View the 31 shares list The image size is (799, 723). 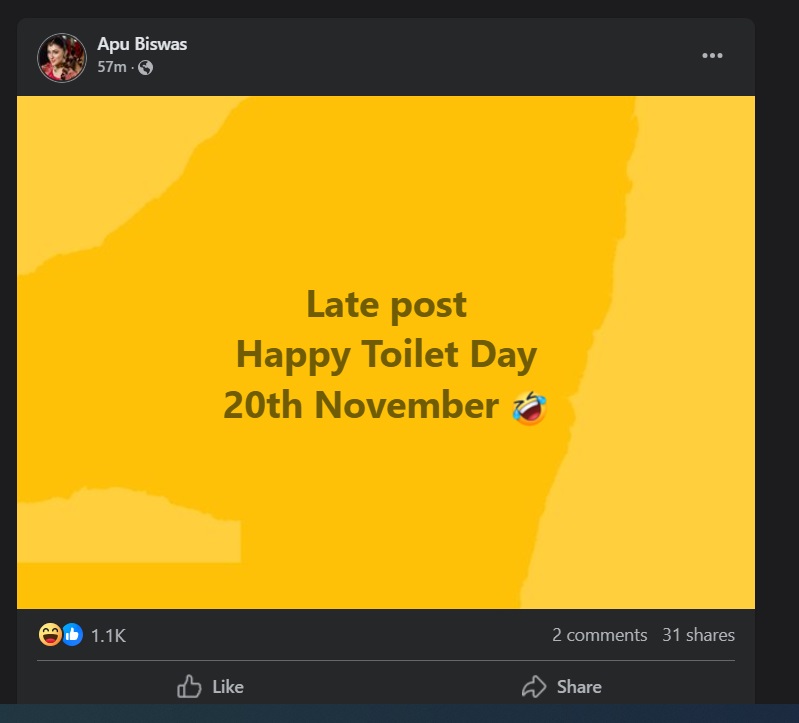click(698, 635)
